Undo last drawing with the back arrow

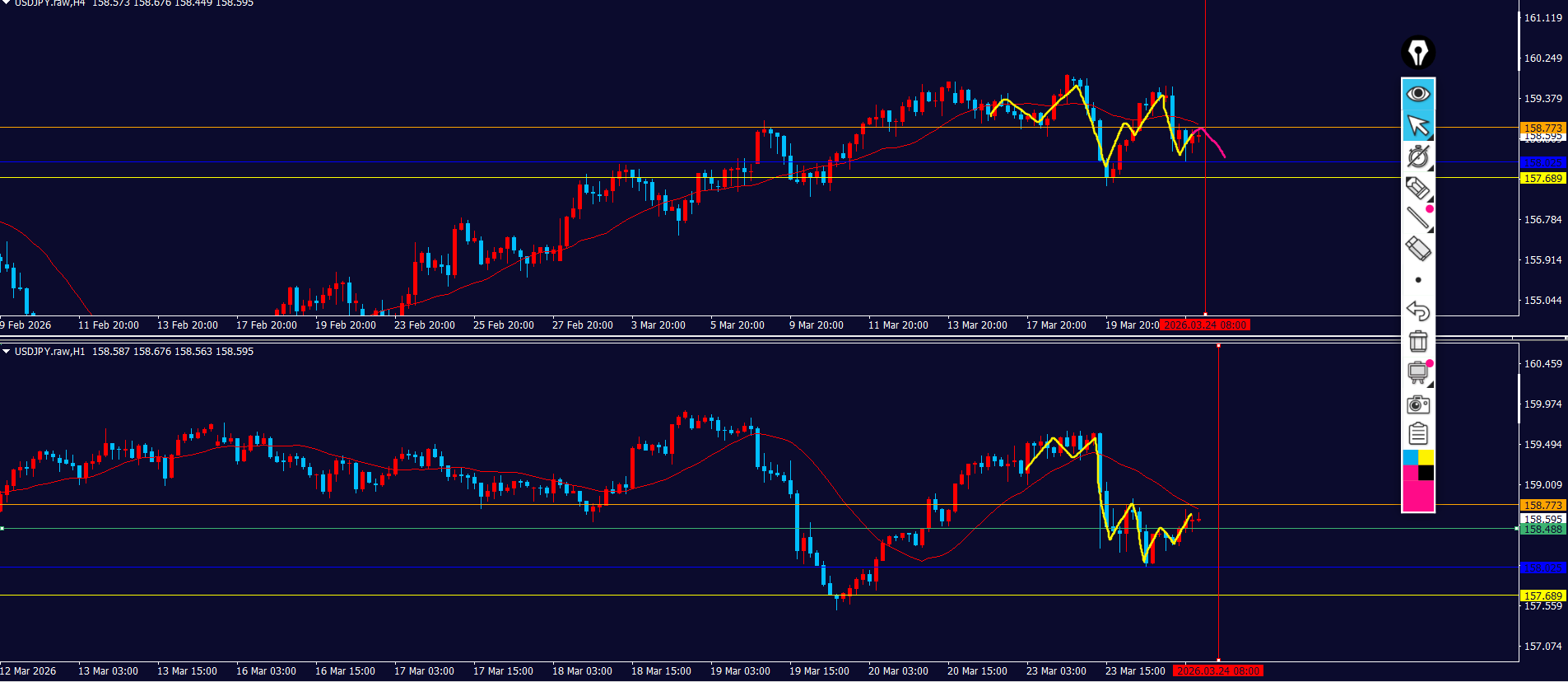click(x=1417, y=311)
